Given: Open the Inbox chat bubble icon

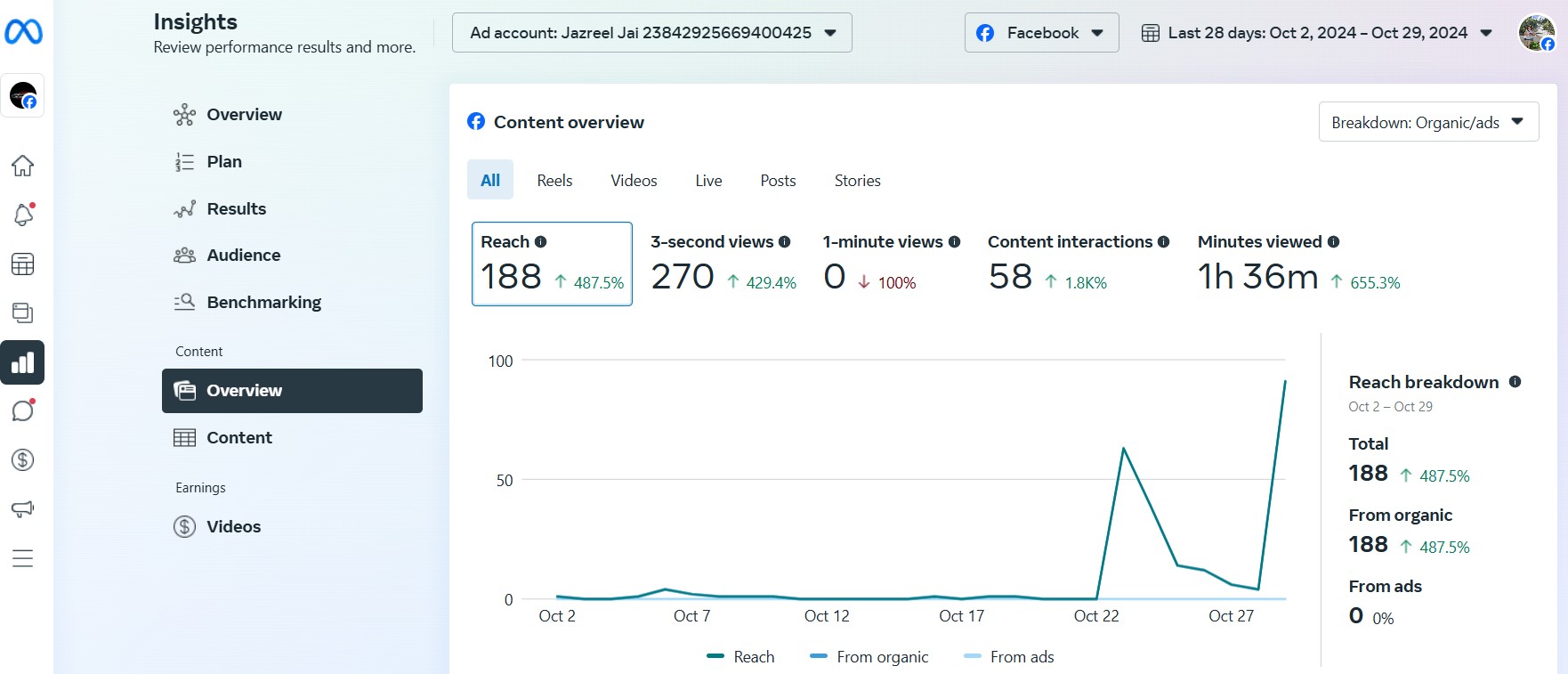Looking at the screenshot, I should tap(22, 410).
